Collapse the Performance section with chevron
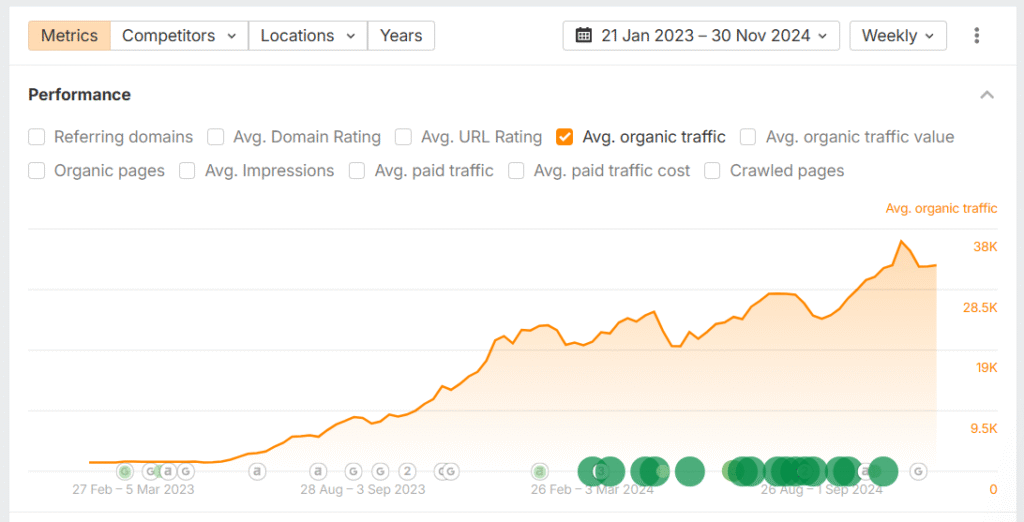The width and height of the screenshot is (1024, 522). [x=987, y=95]
